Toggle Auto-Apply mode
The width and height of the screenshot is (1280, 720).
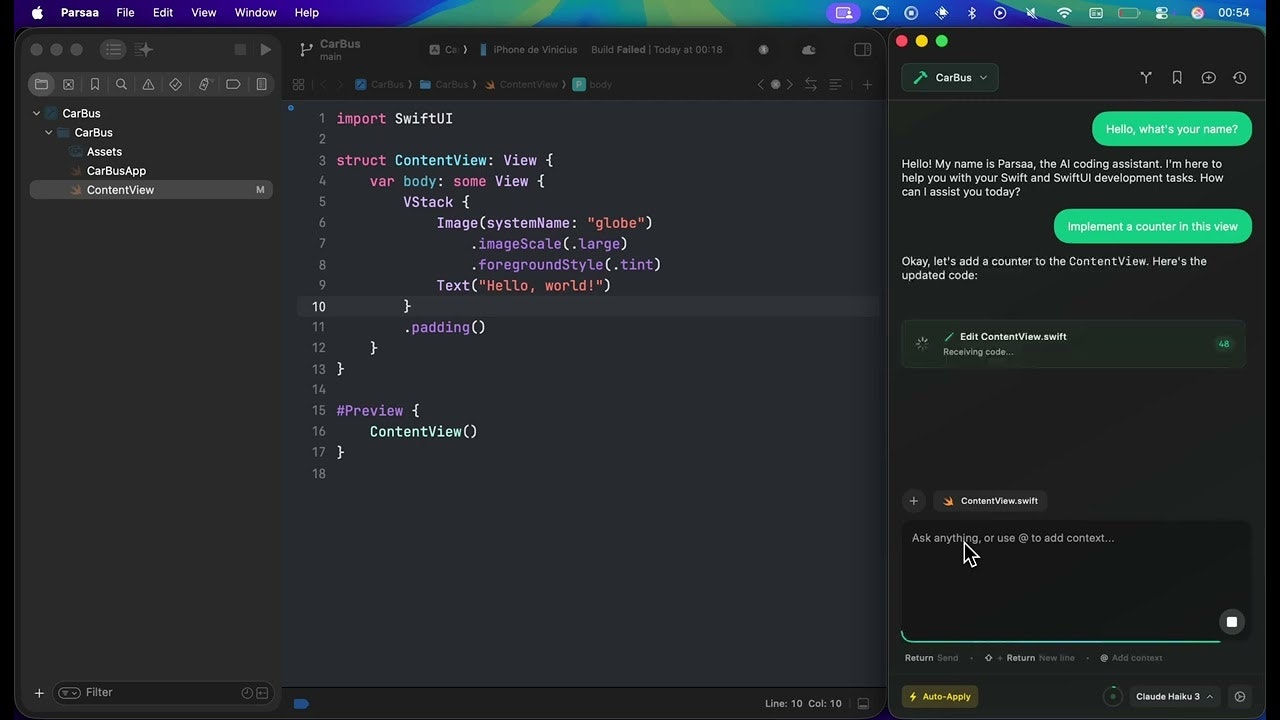tap(940, 696)
